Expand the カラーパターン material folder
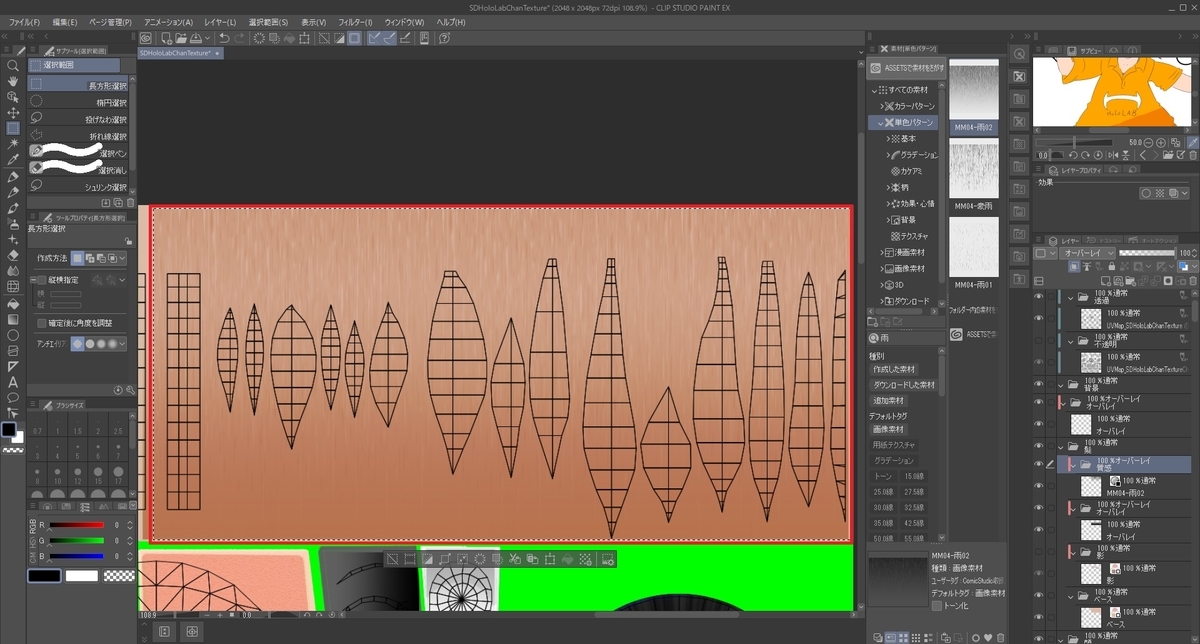Viewport: 1200px width, 644px height. click(x=882, y=106)
